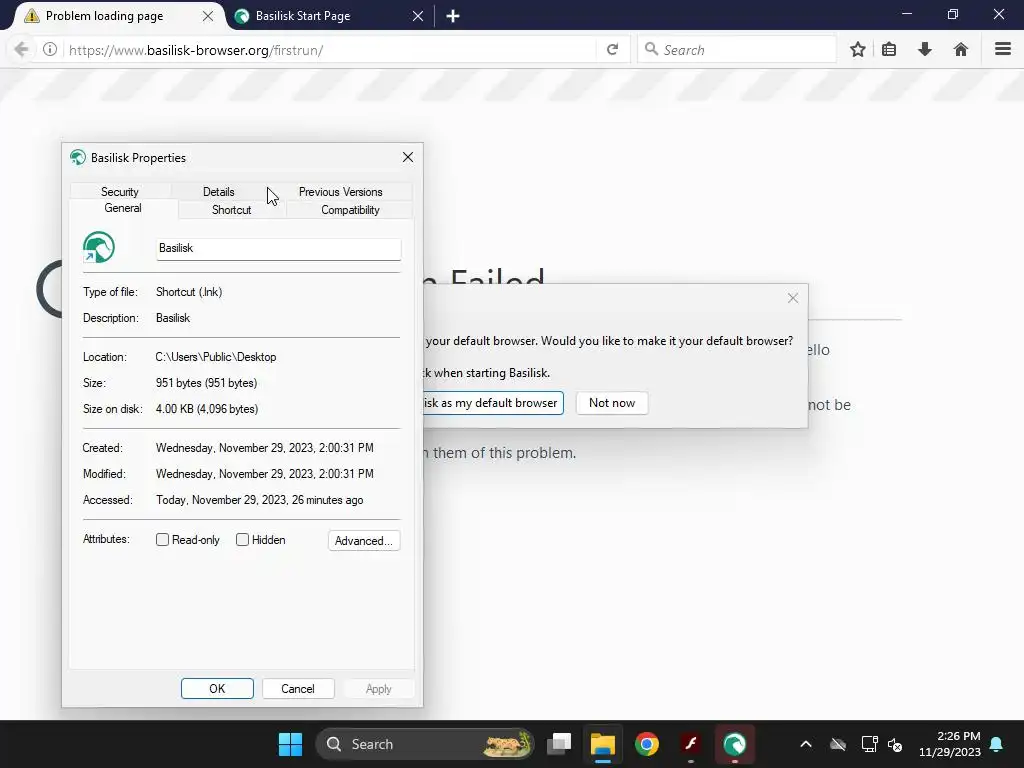This screenshot has height=768, width=1024.
Task: Click the muted volume tray icon
Action: coord(895,744)
